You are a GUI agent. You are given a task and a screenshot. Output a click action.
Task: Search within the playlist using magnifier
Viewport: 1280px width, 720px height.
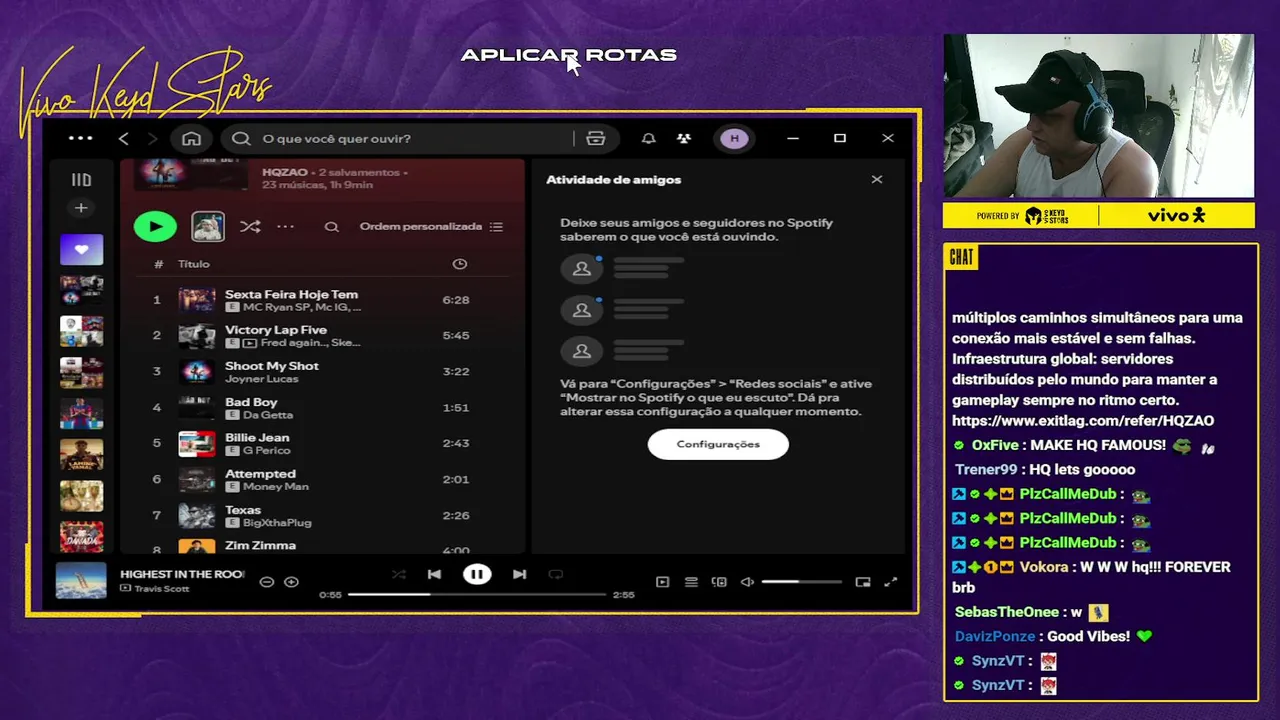click(331, 227)
